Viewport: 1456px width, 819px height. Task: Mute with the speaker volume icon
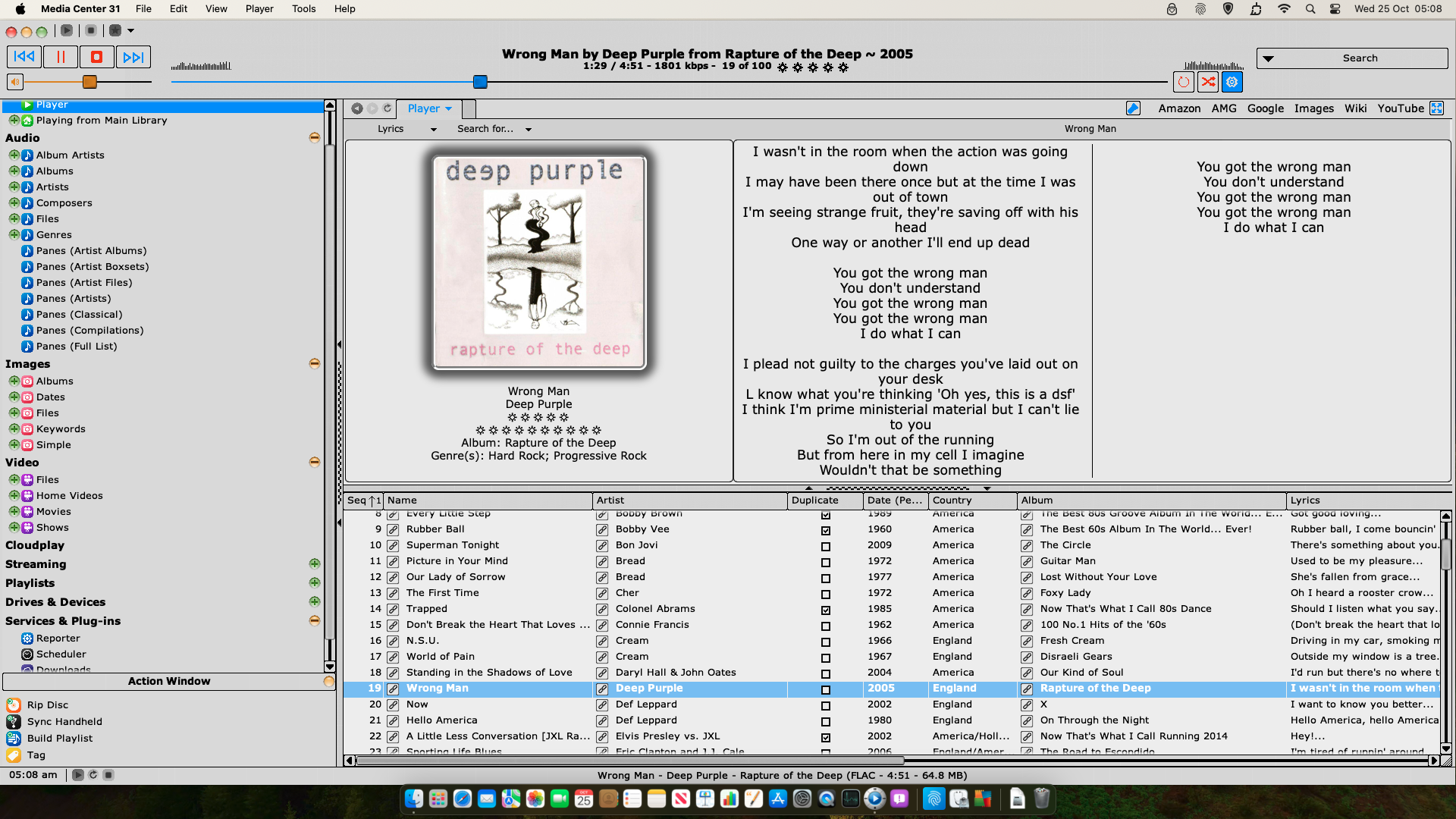pos(15,82)
